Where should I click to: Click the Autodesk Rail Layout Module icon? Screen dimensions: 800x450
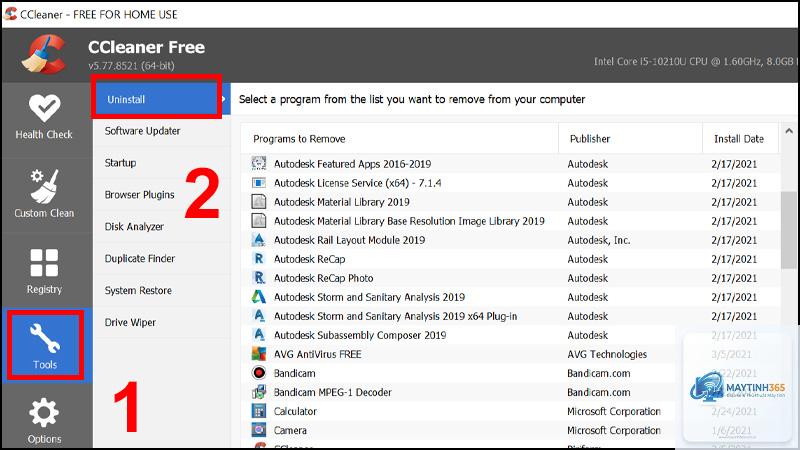(259, 240)
